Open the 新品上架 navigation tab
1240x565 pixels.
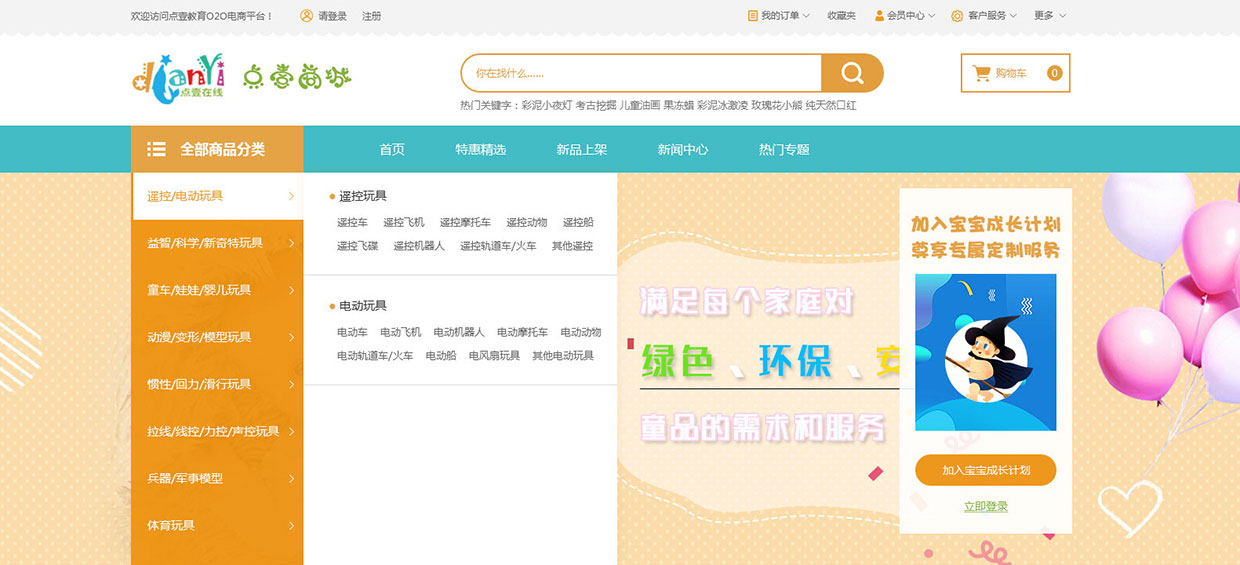click(x=581, y=150)
